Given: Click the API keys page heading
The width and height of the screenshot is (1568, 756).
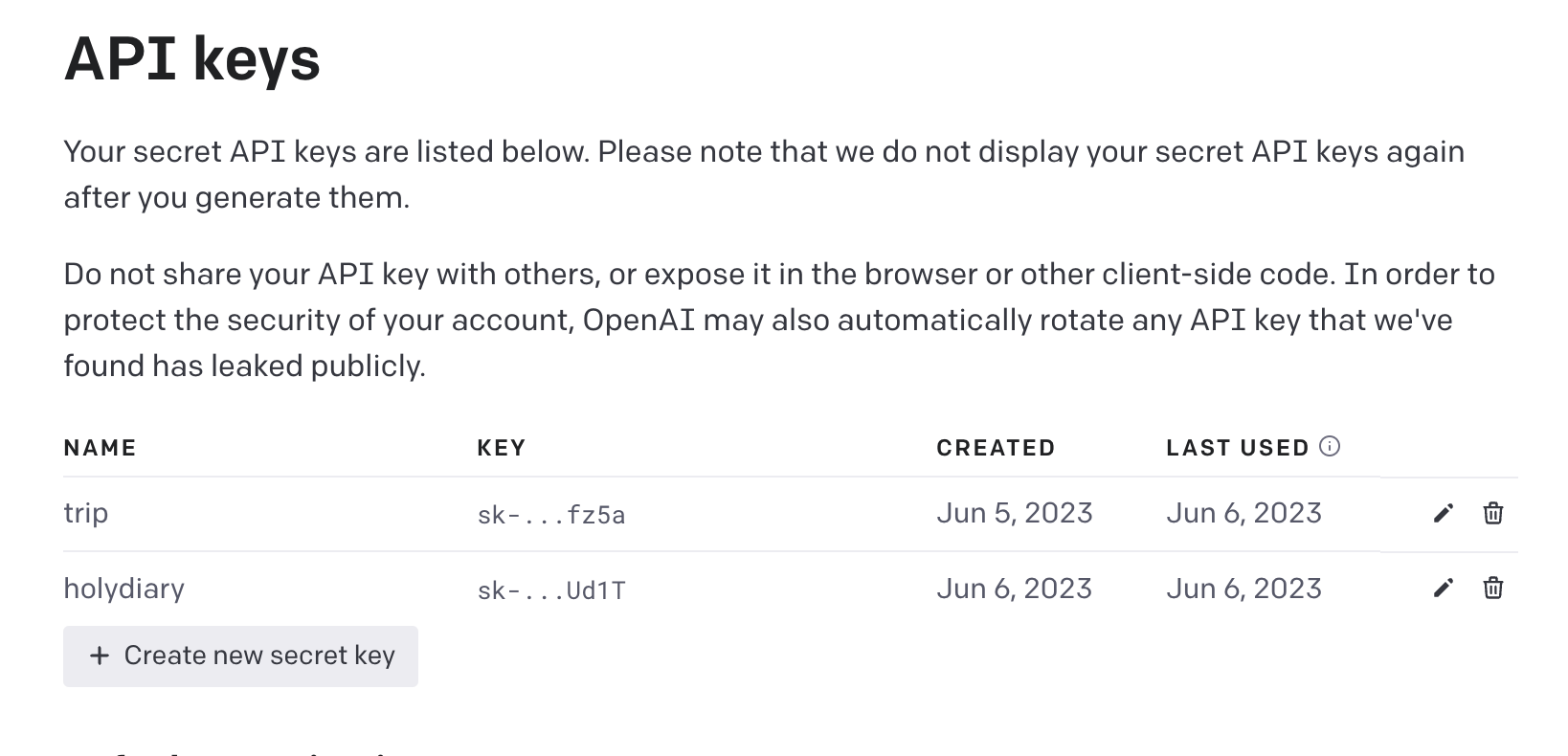Looking at the screenshot, I should point(192,59).
